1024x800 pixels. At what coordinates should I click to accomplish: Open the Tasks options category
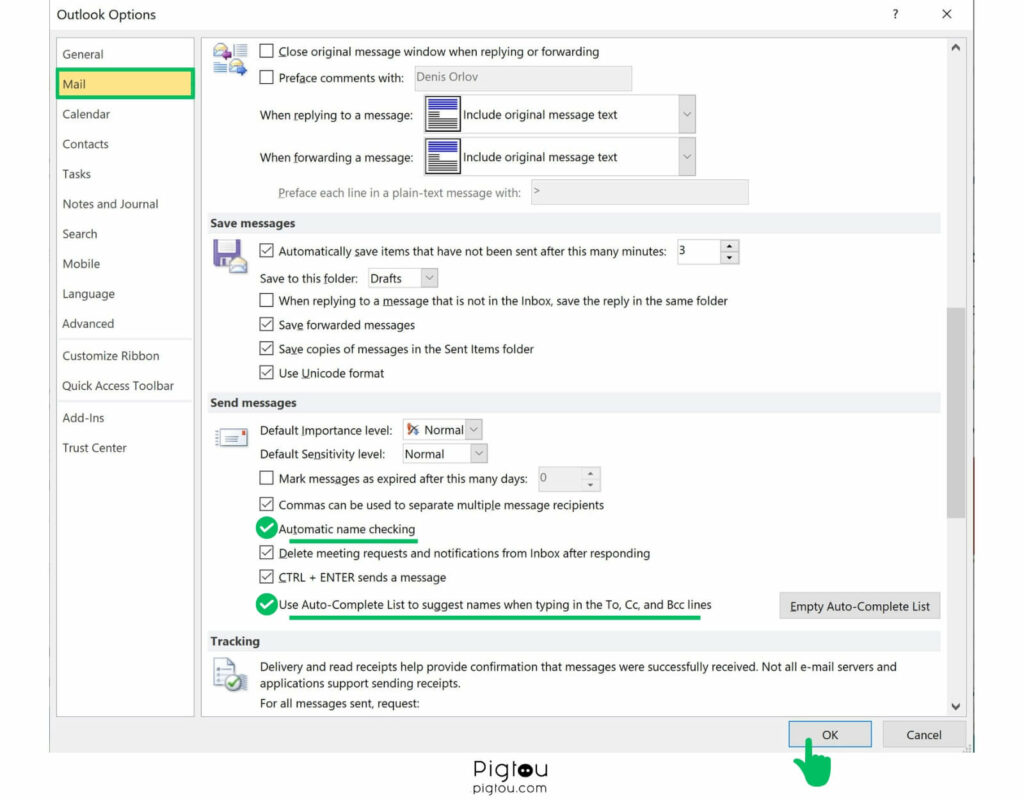(x=125, y=174)
